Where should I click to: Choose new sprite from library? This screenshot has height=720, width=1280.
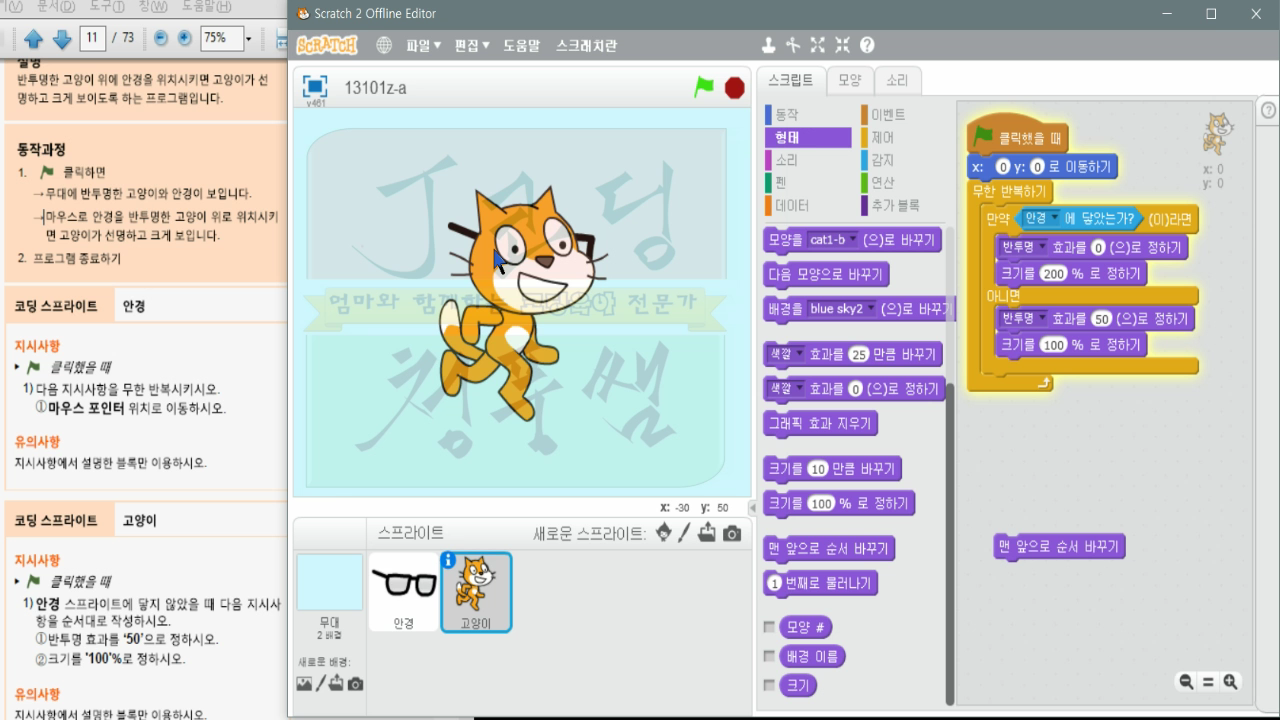pyautogui.click(x=664, y=533)
